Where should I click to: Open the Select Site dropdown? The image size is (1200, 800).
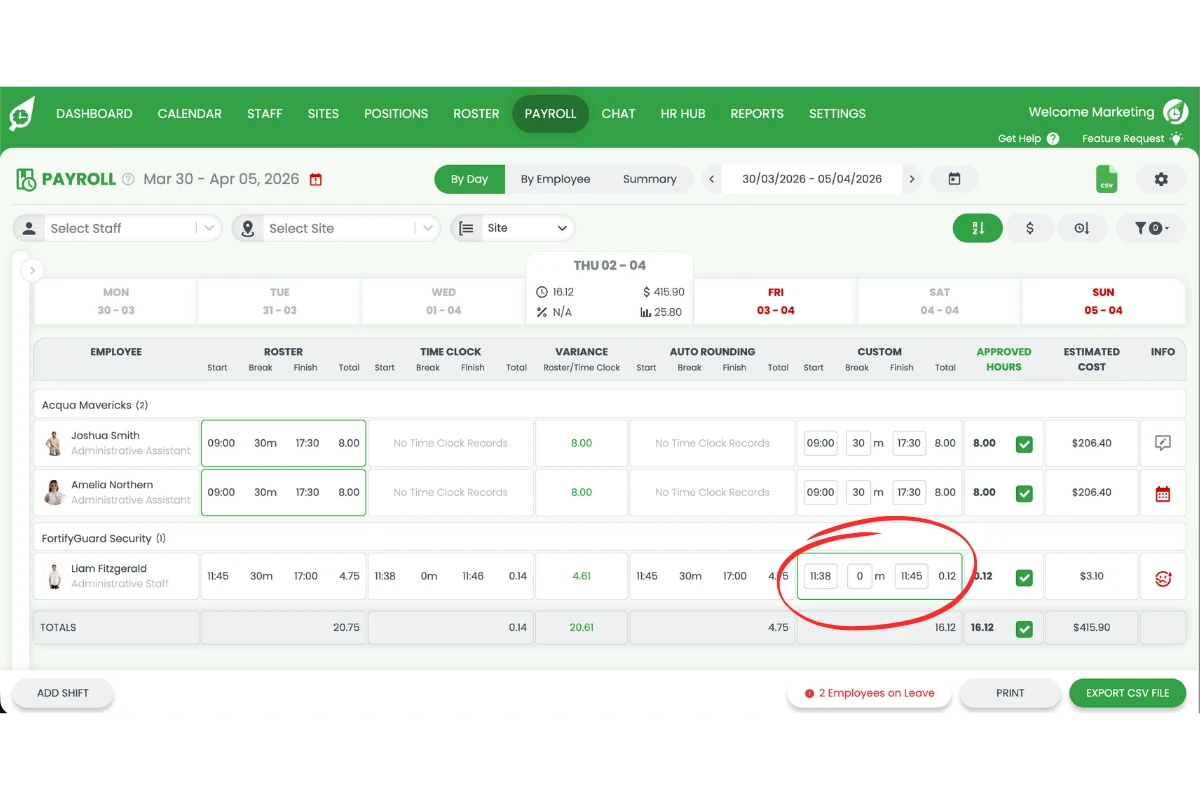point(336,228)
